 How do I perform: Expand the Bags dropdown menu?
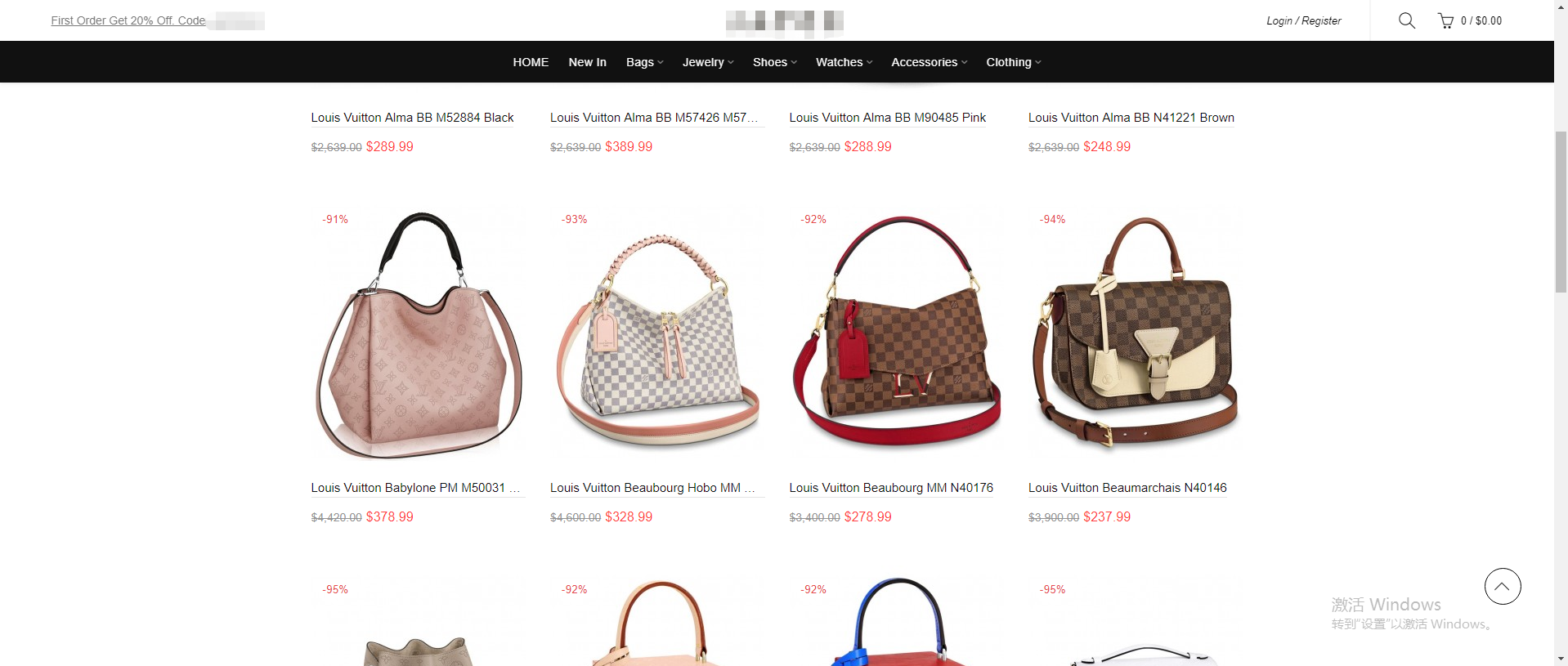pyautogui.click(x=644, y=62)
